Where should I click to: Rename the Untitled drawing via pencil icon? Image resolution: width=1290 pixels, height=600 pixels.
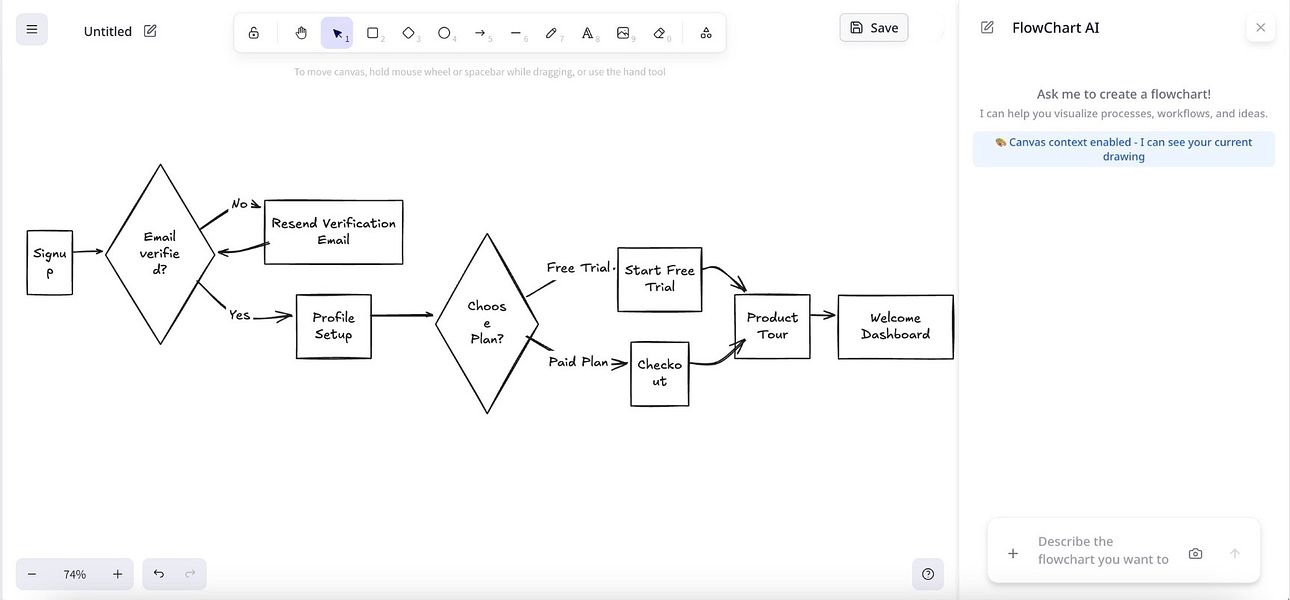point(149,31)
